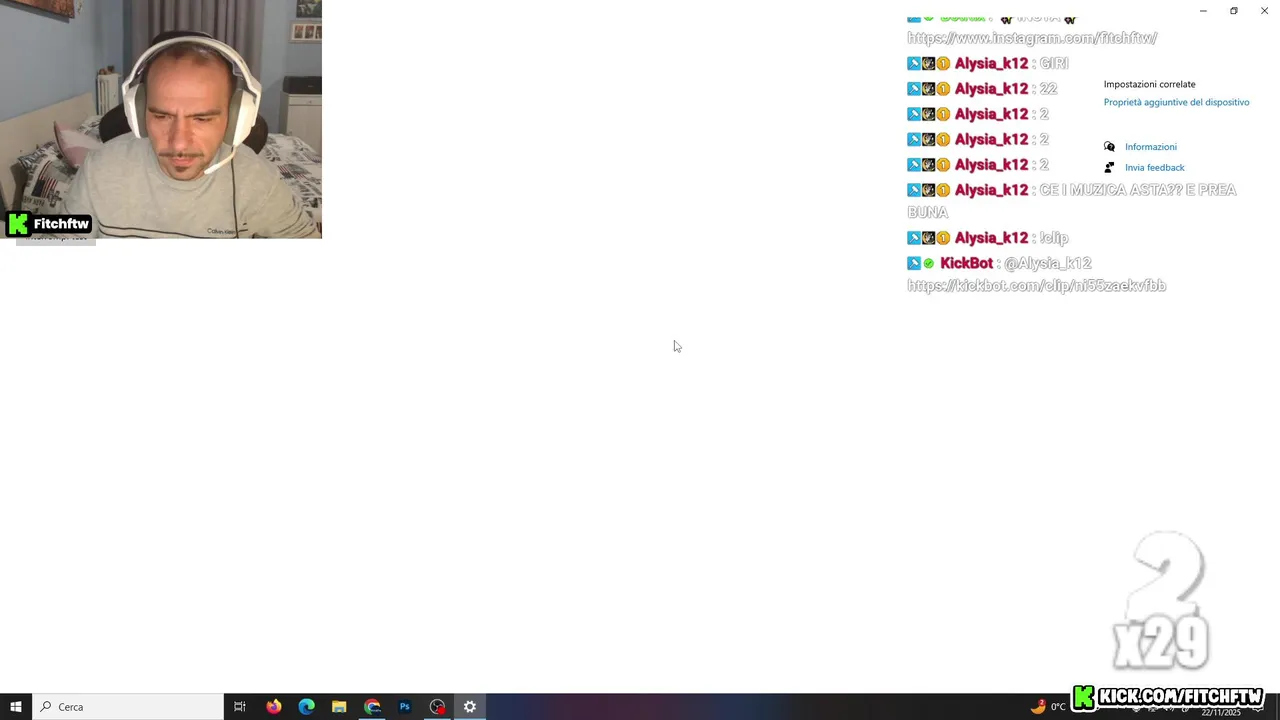The image size is (1280, 720).
Task: Click the Settings gear taskbar icon
Action: click(x=470, y=707)
